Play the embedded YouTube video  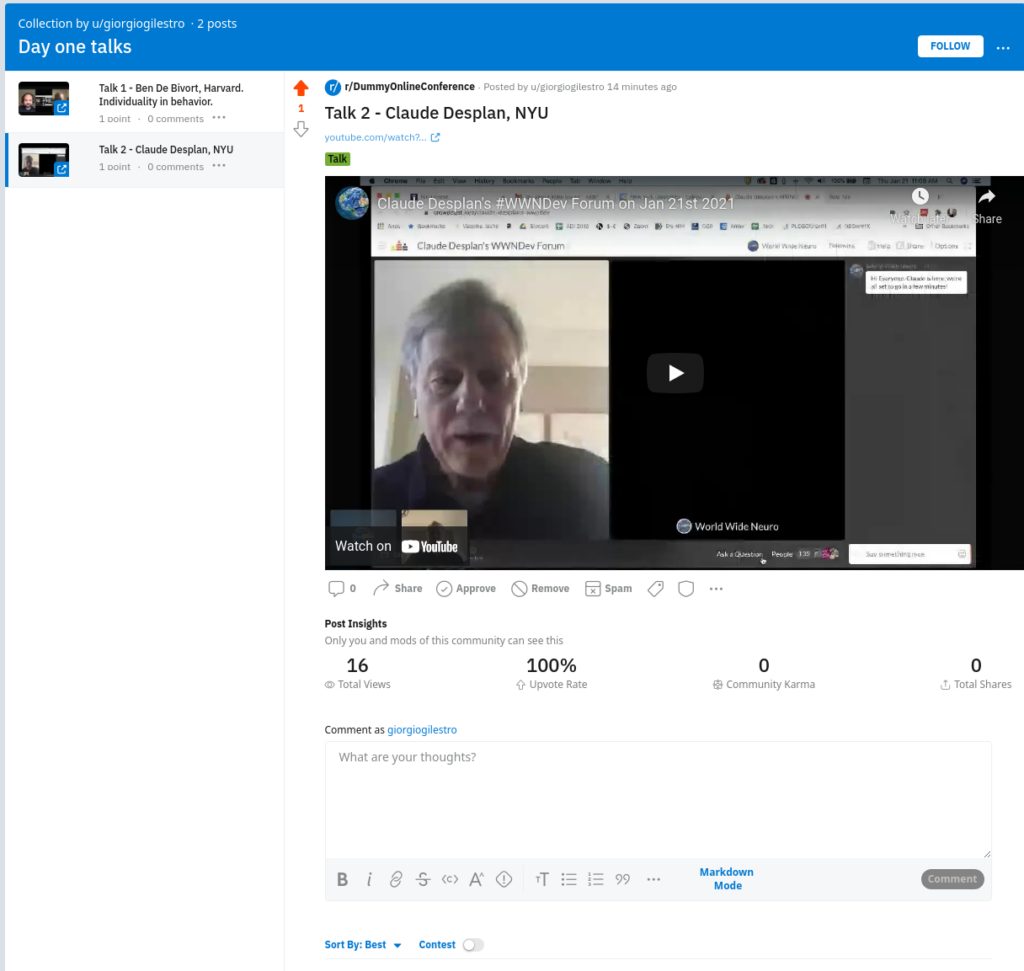click(675, 373)
